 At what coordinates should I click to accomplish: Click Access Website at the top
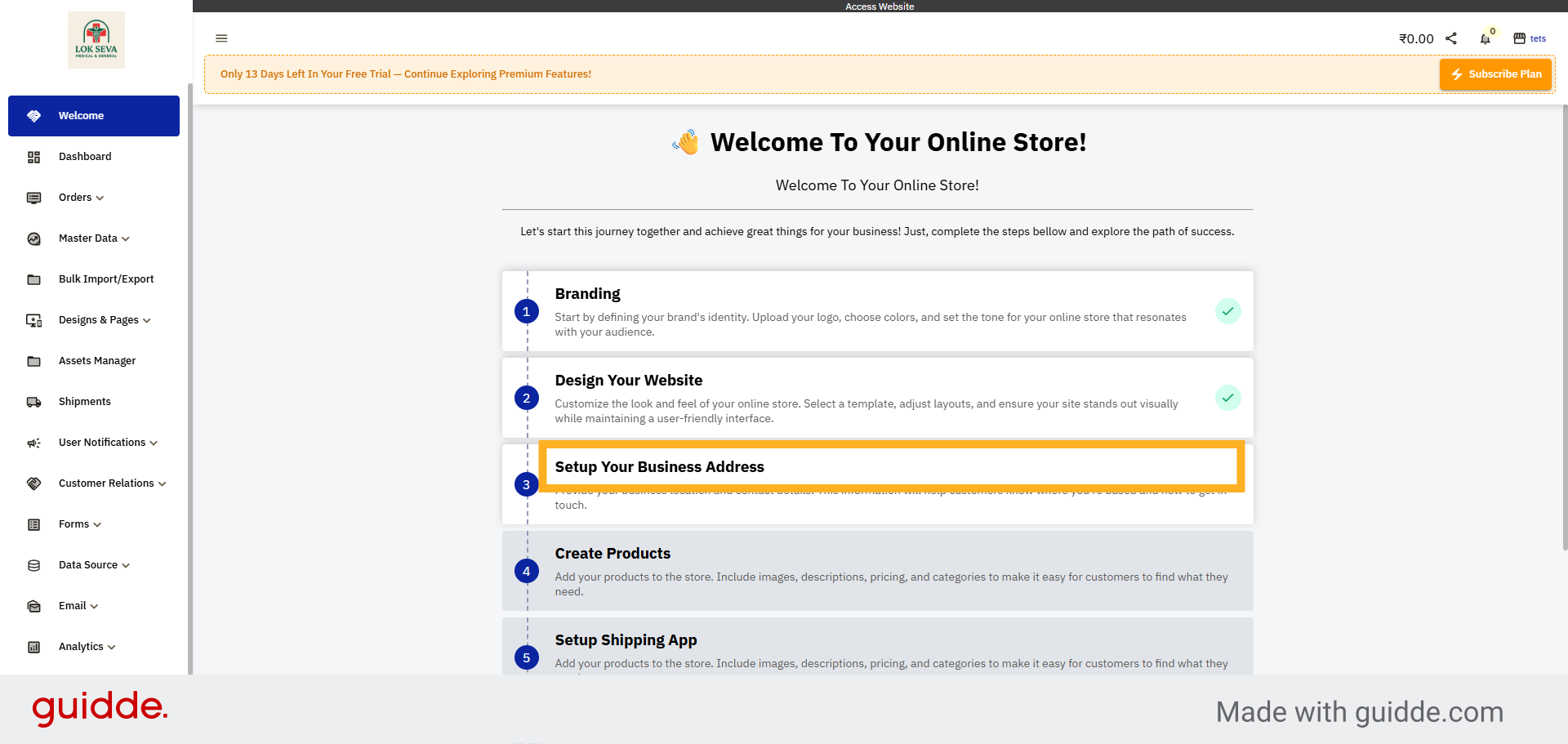click(x=880, y=6)
